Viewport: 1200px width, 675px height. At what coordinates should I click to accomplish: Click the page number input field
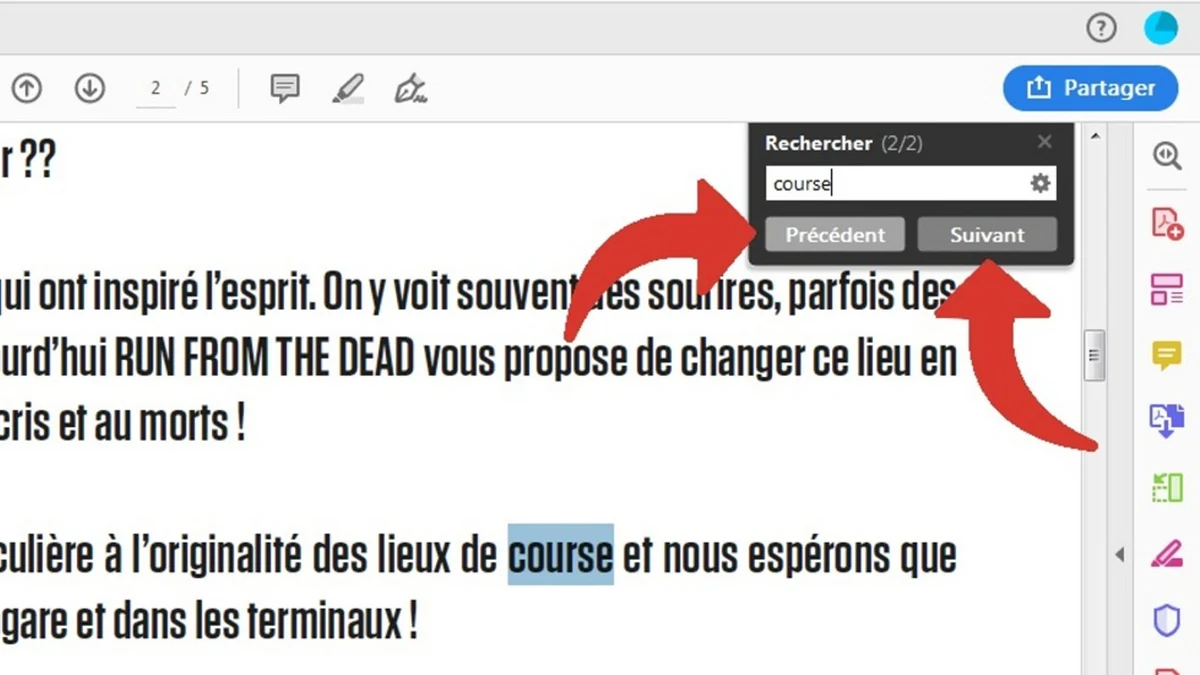pyautogui.click(x=155, y=88)
